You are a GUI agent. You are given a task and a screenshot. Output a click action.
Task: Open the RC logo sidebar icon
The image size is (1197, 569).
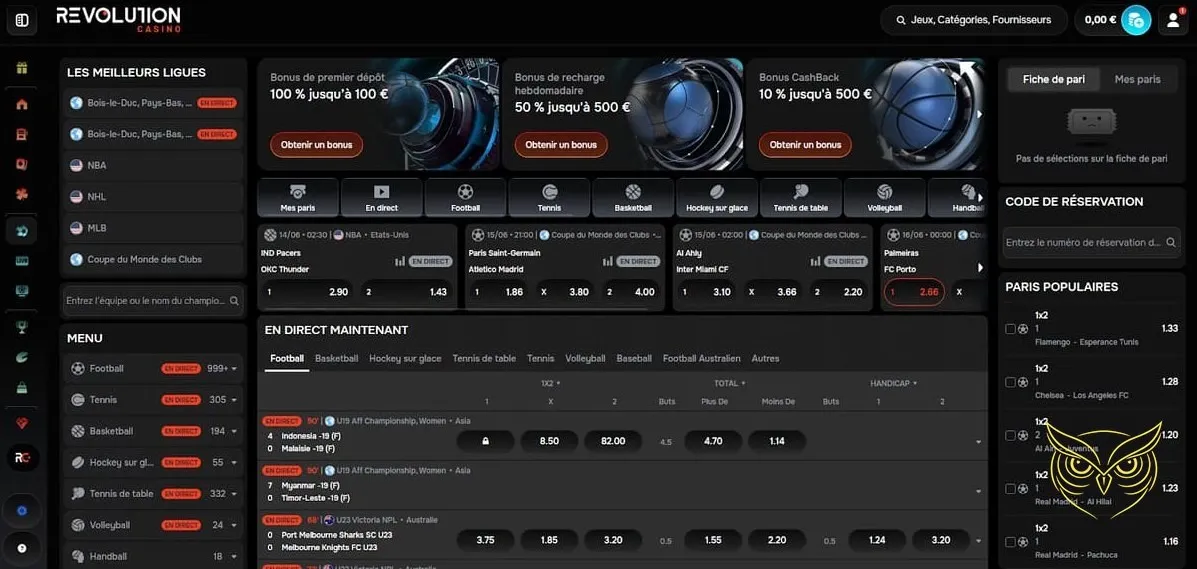(x=22, y=457)
